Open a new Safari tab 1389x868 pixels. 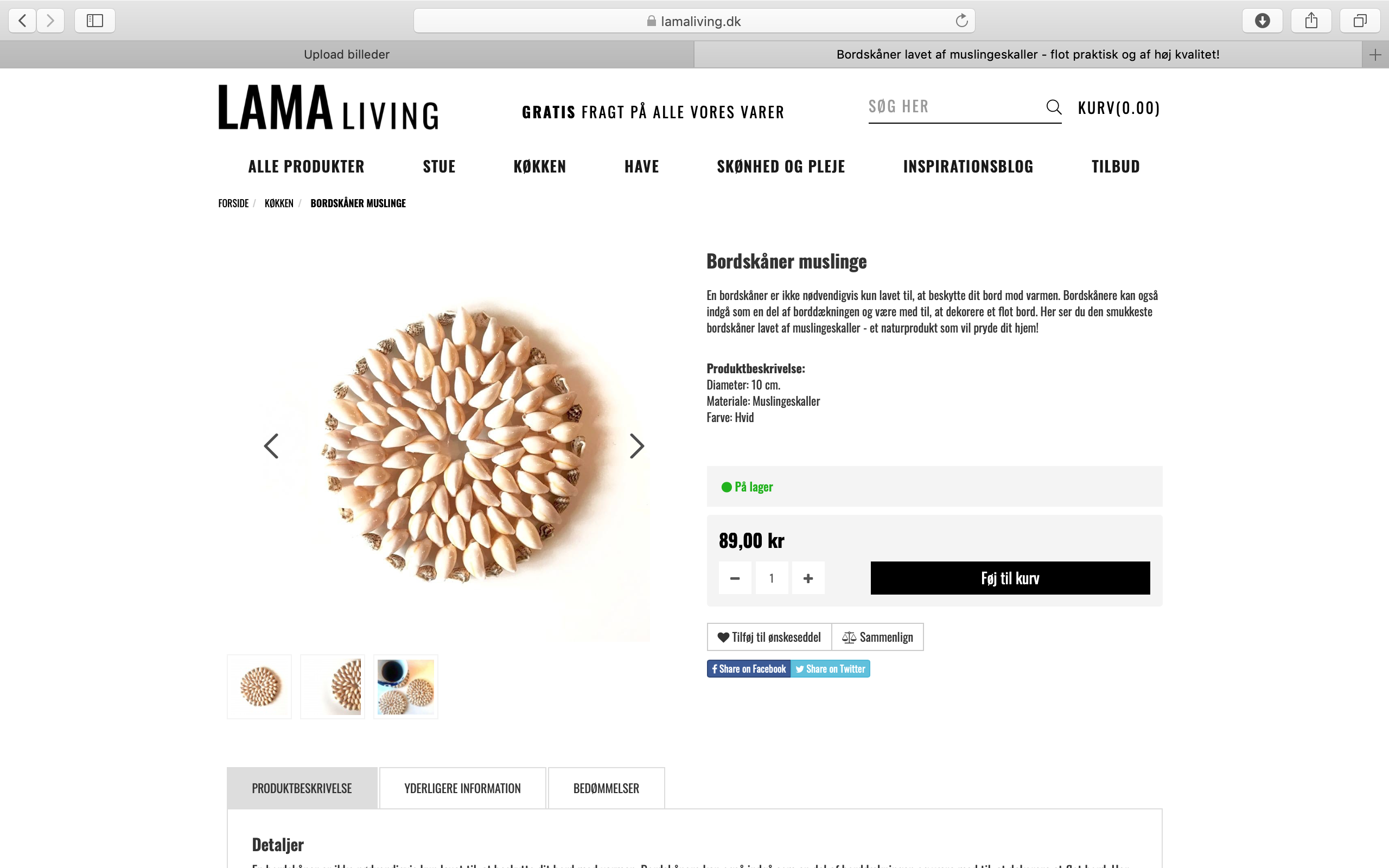(1375, 55)
